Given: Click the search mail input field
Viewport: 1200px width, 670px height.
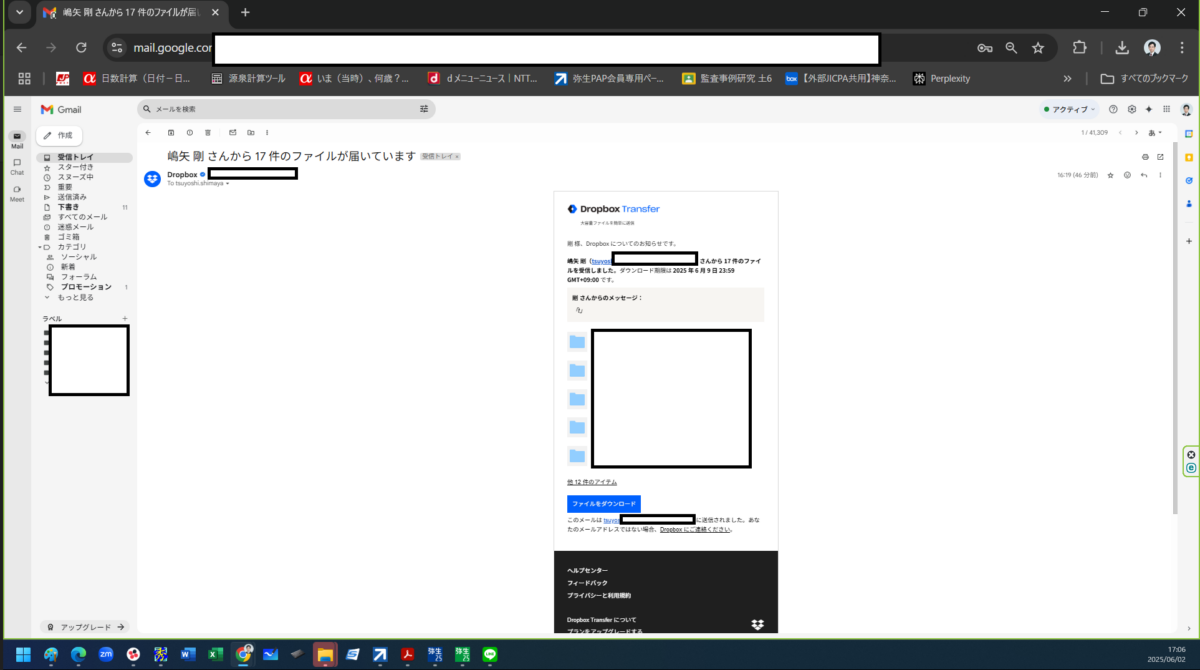Looking at the screenshot, I should [285, 109].
